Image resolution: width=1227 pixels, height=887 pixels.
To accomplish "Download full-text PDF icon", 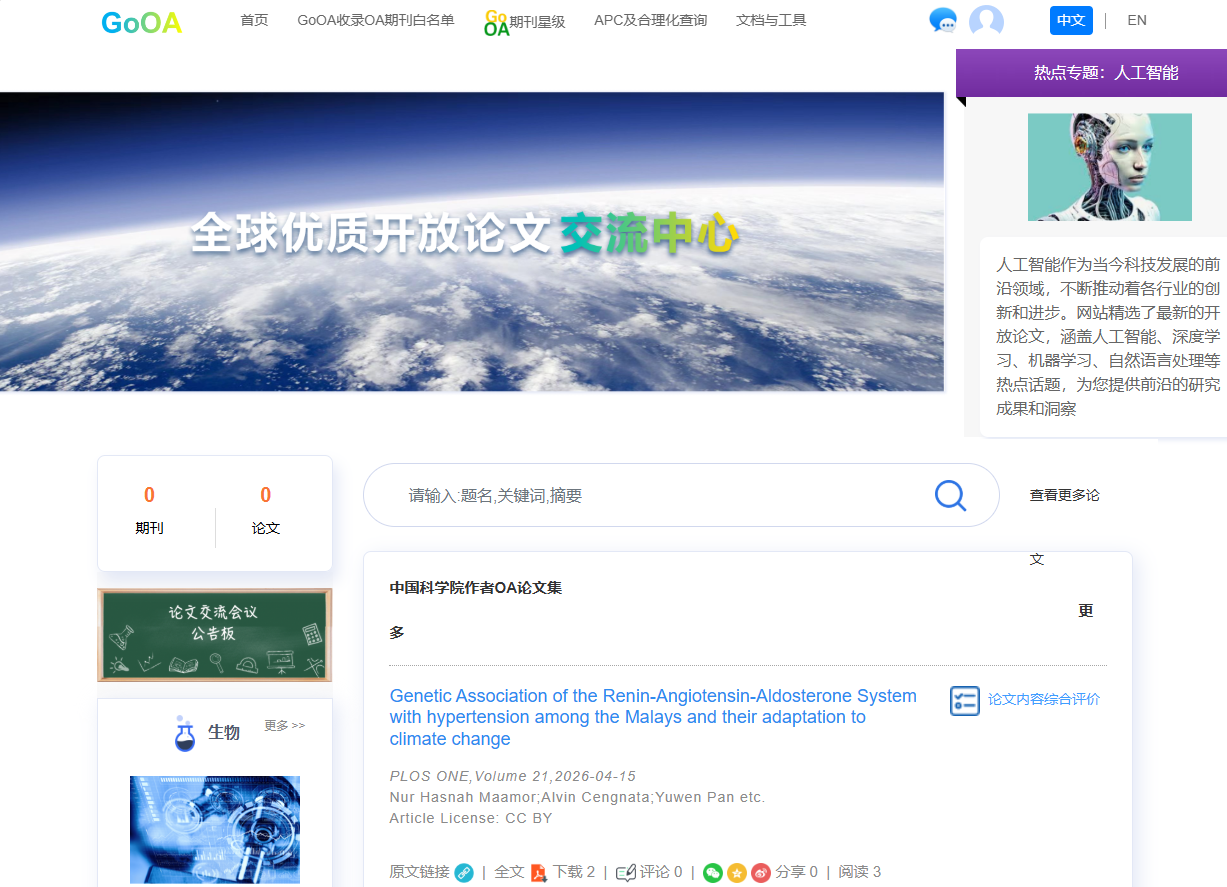I will pyautogui.click(x=538, y=873).
